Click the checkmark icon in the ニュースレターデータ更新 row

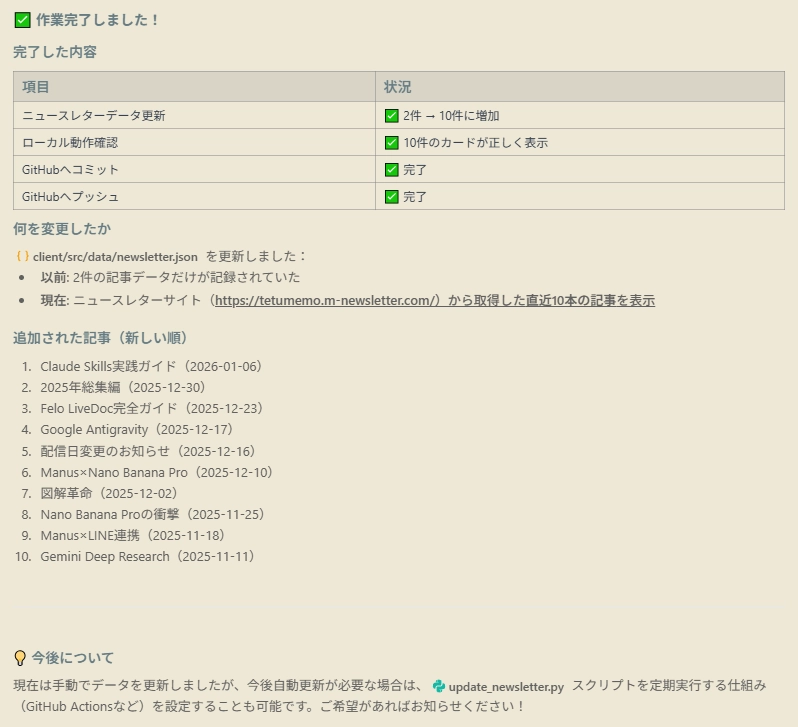[x=391, y=116]
